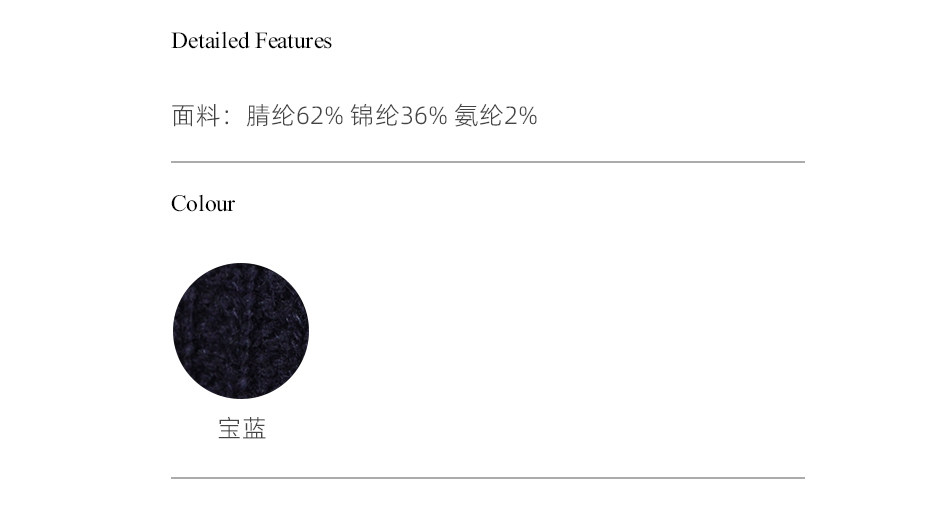Click the divider line above Colour
This screenshot has width=950, height=512.
click(x=487, y=161)
